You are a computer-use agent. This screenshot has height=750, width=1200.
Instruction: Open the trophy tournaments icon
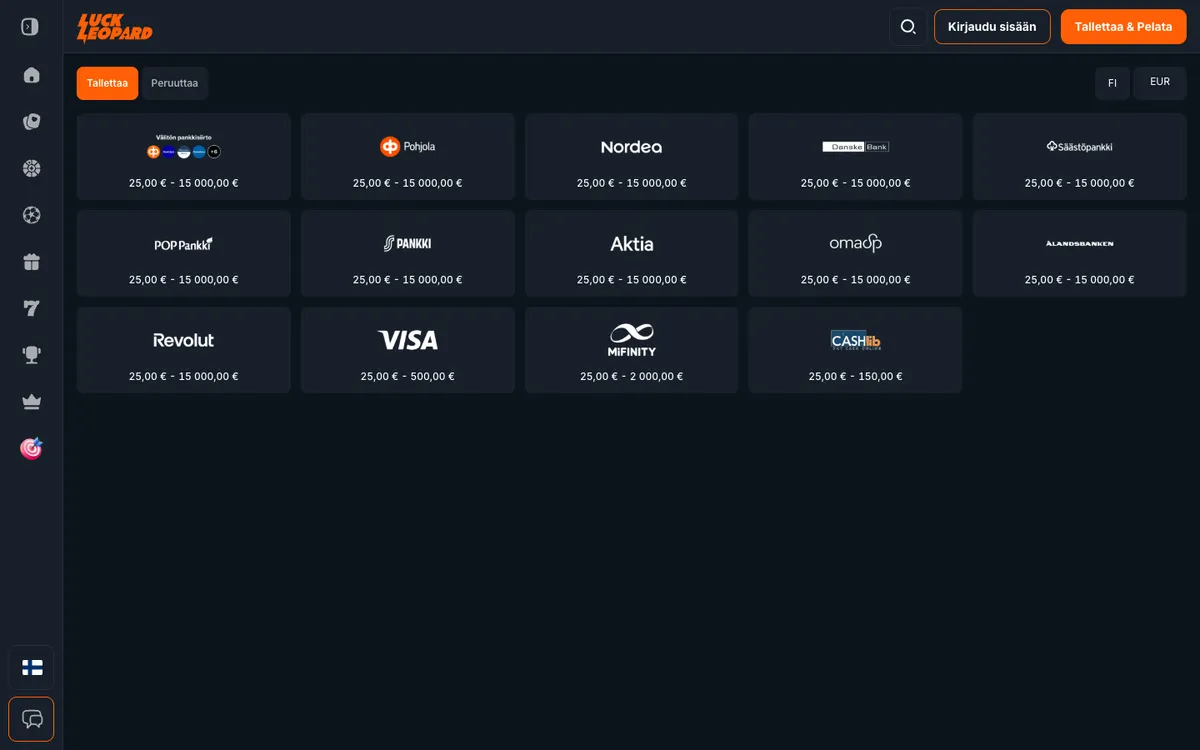coord(31,354)
